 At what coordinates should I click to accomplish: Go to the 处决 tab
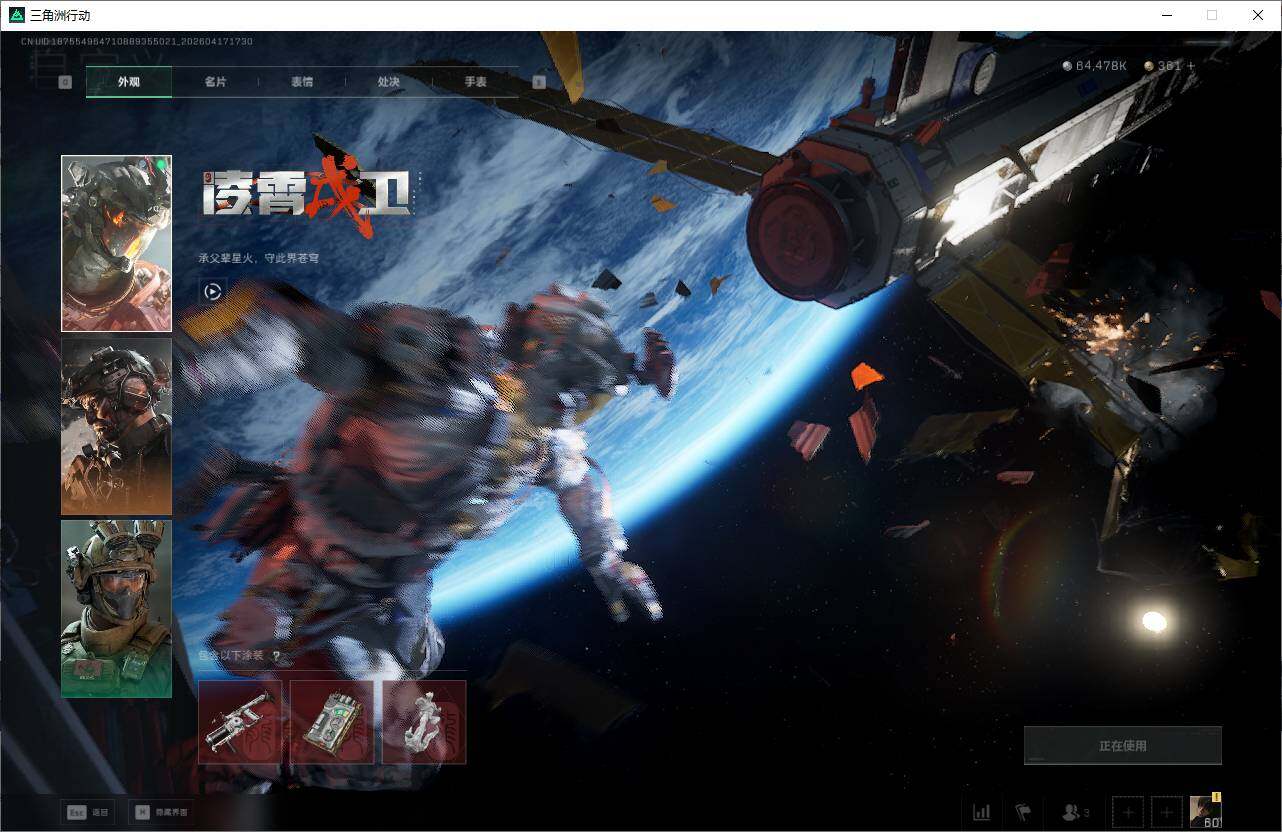click(x=389, y=82)
